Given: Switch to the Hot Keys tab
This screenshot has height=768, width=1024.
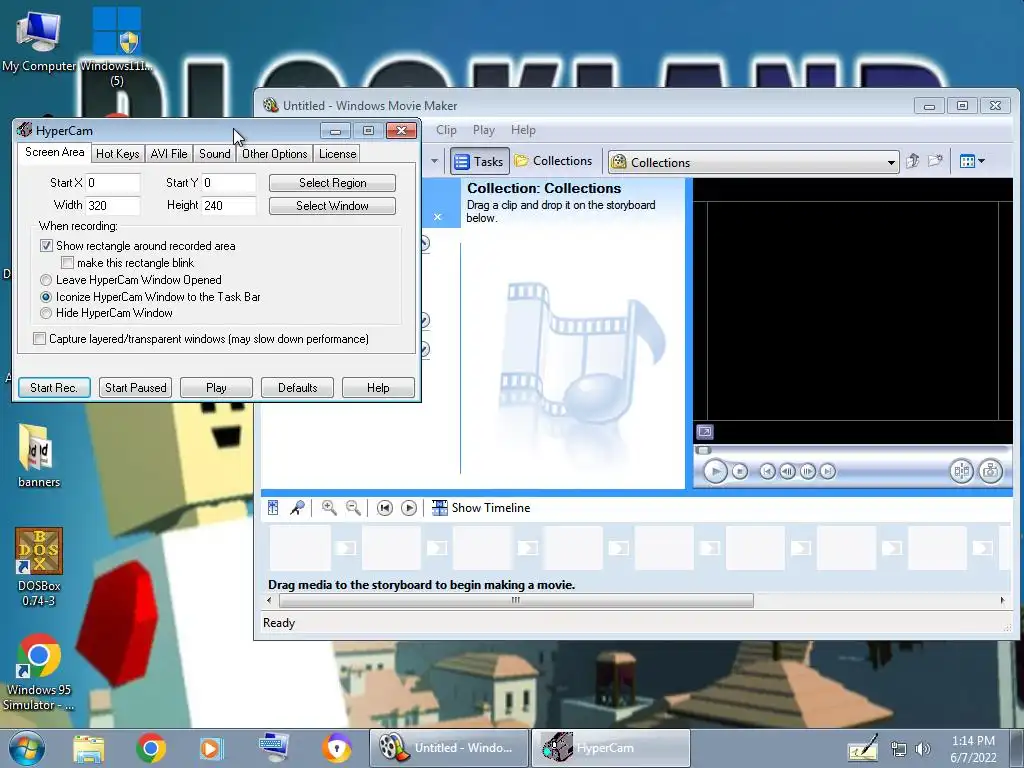Looking at the screenshot, I should tap(118, 153).
